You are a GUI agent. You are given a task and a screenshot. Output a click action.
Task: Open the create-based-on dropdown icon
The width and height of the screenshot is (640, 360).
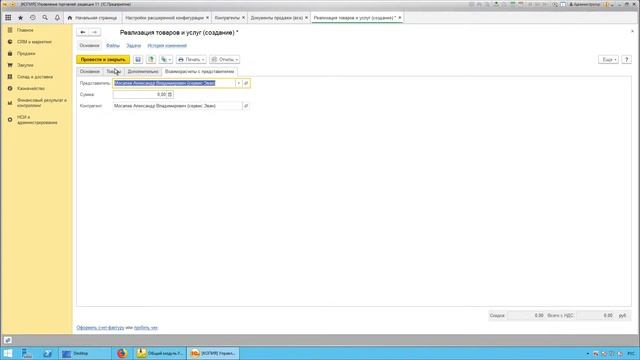click(x=166, y=60)
